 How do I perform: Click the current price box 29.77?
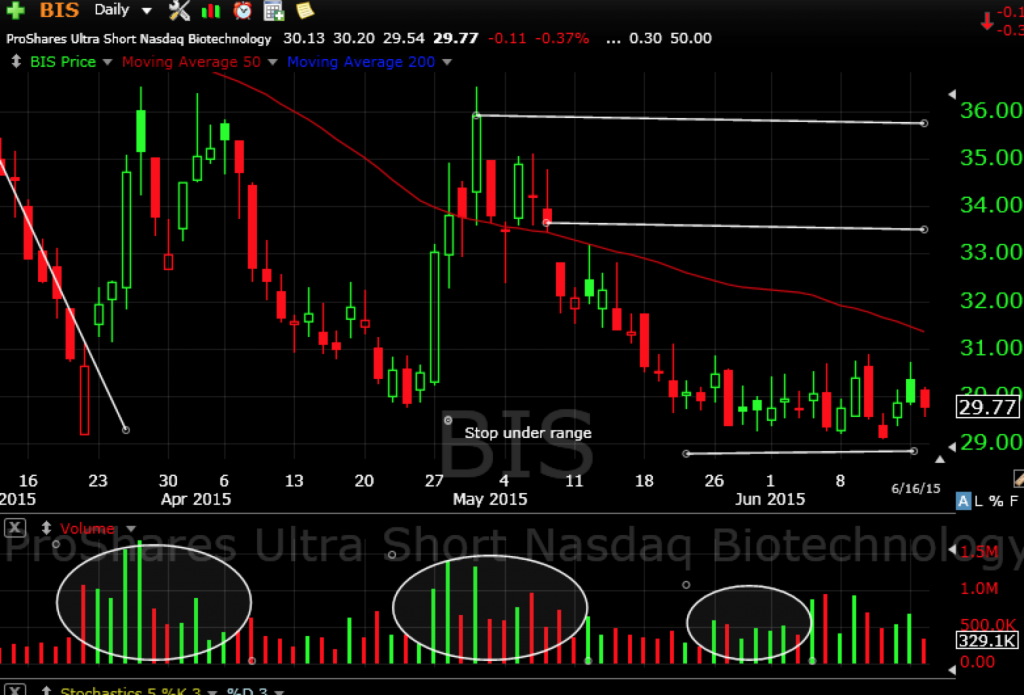click(x=987, y=407)
